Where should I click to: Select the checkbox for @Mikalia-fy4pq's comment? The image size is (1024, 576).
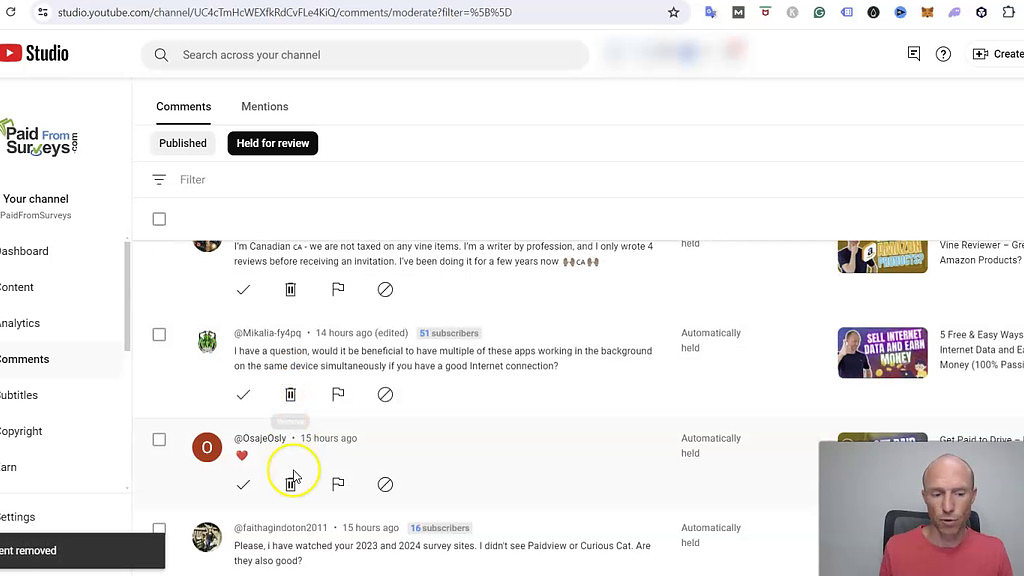(159, 334)
